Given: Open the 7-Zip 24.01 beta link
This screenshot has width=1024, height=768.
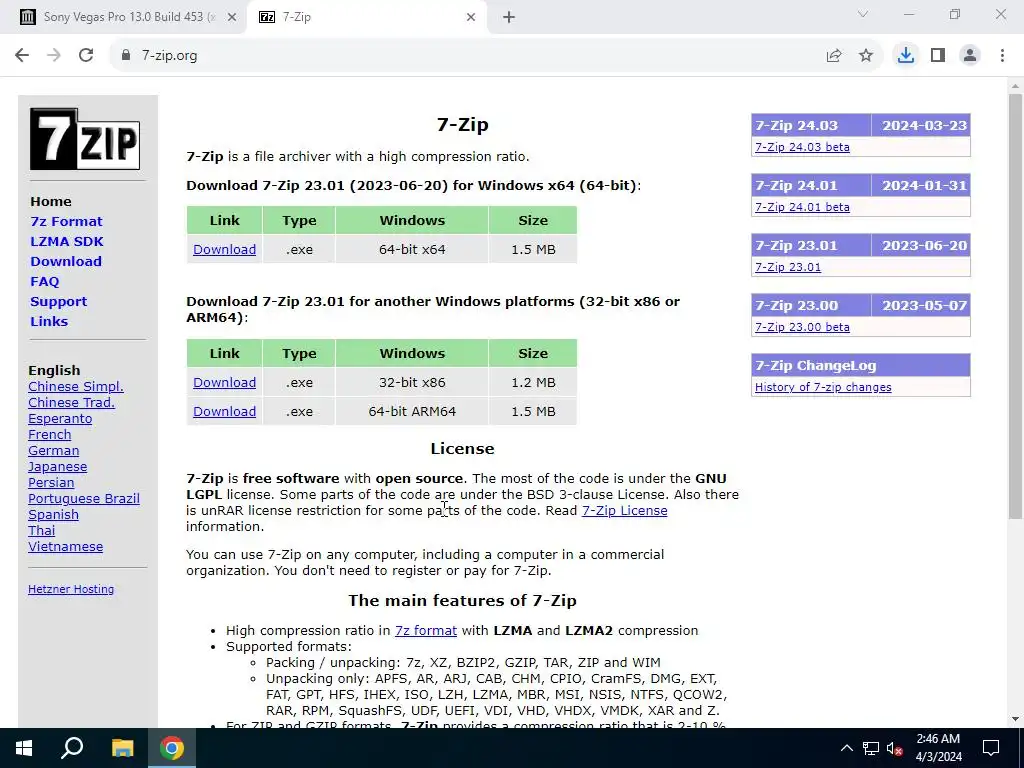Looking at the screenshot, I should [x=802, y=207].
